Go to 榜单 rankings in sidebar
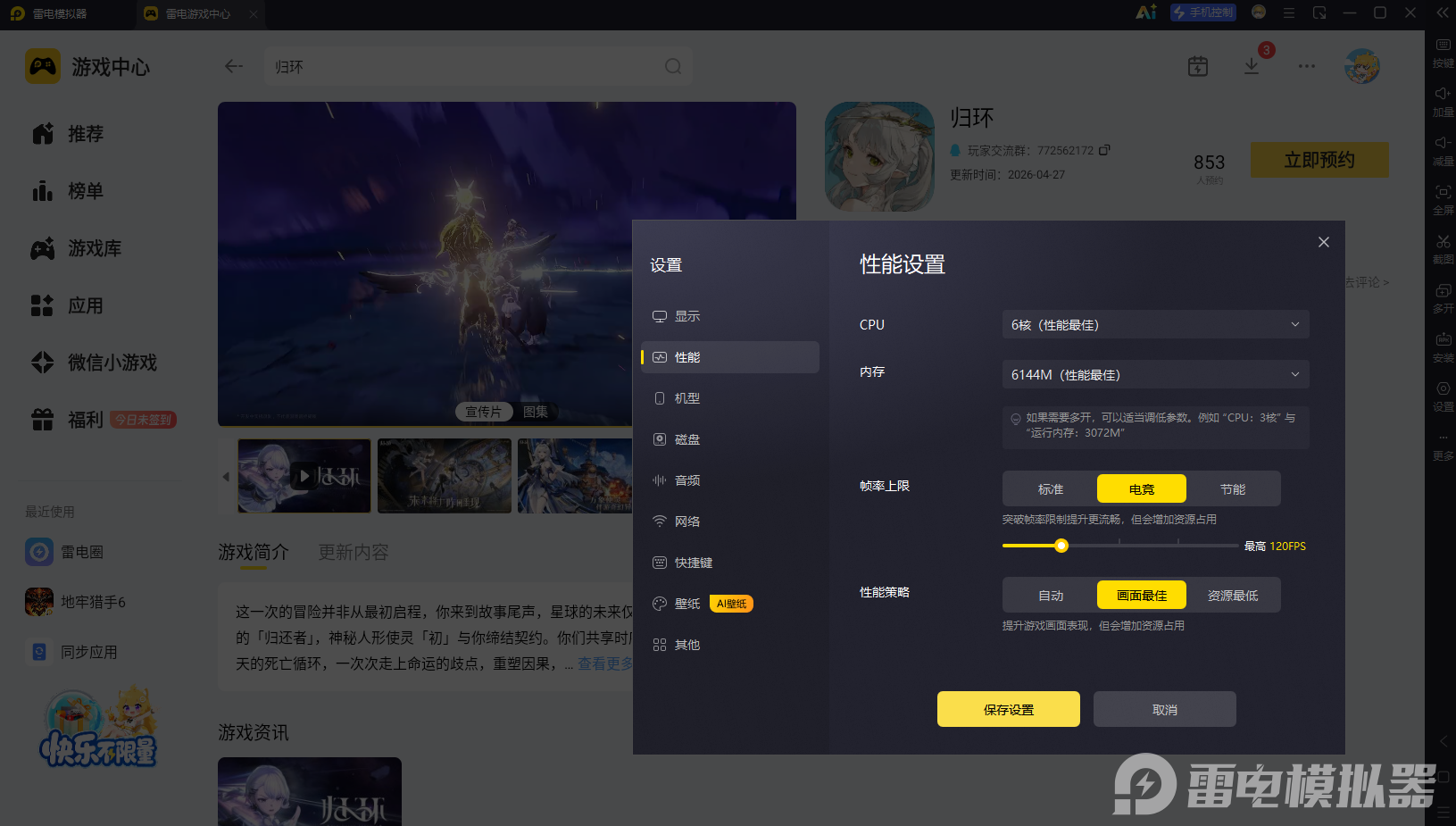Image resolution: width=1456 pixels, height=826 pixels. pos(68,191)
